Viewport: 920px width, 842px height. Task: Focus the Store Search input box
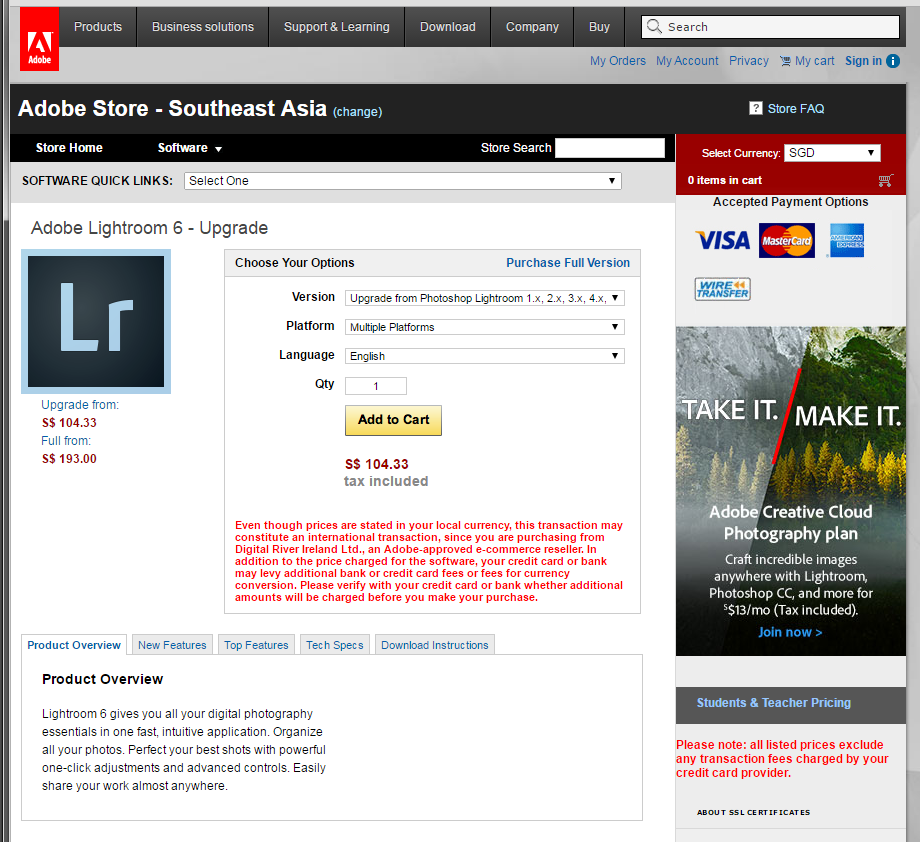[610, 148]
